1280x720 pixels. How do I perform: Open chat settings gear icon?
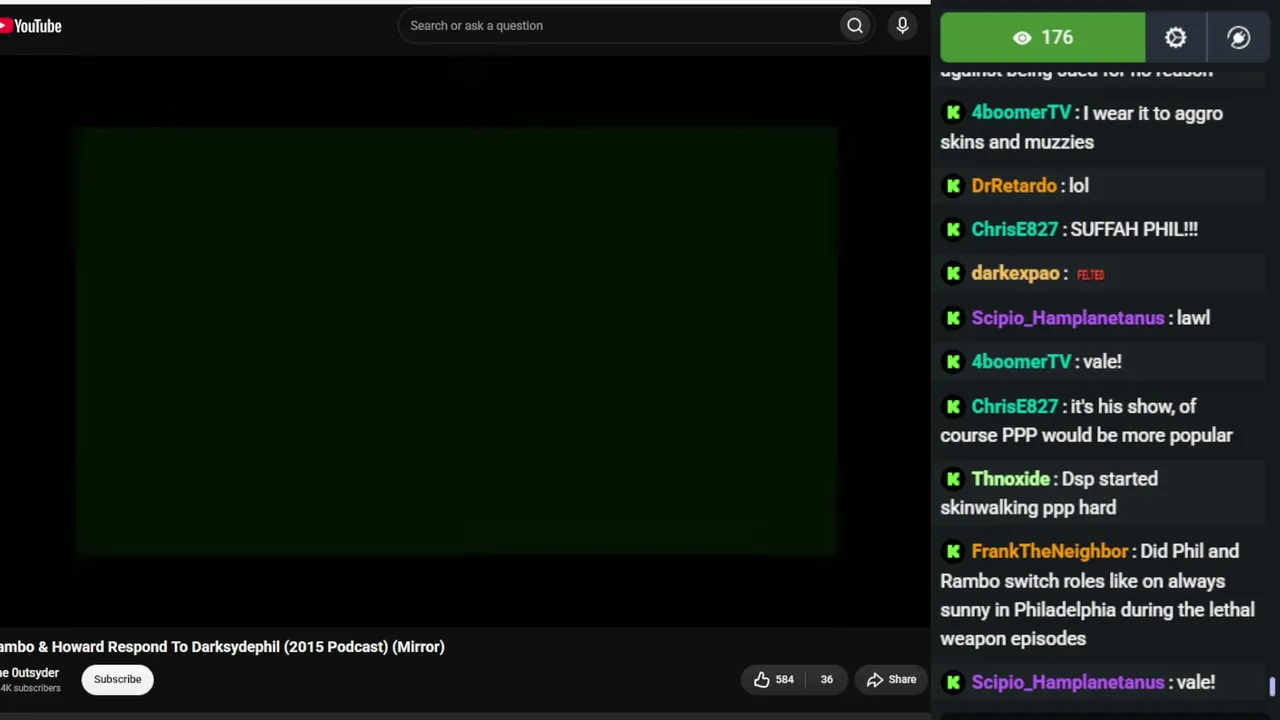[x=1175, y=38]
